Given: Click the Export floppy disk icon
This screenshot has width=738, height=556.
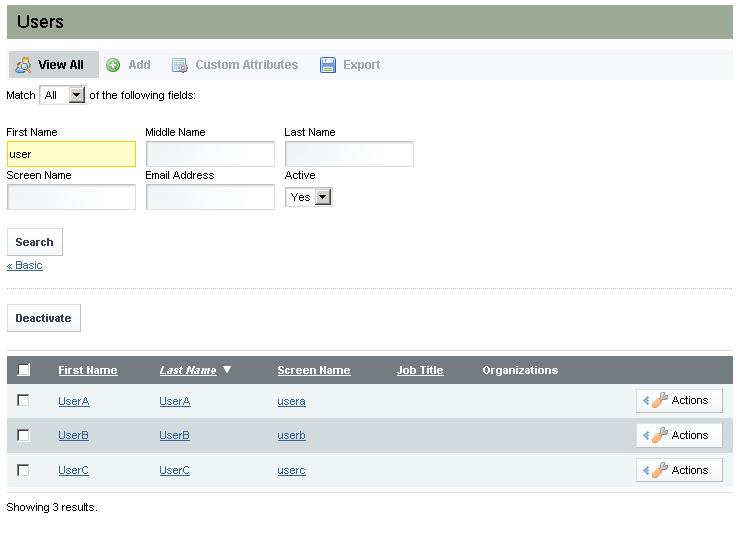Looking at the screenshot, I should [328, 65].
